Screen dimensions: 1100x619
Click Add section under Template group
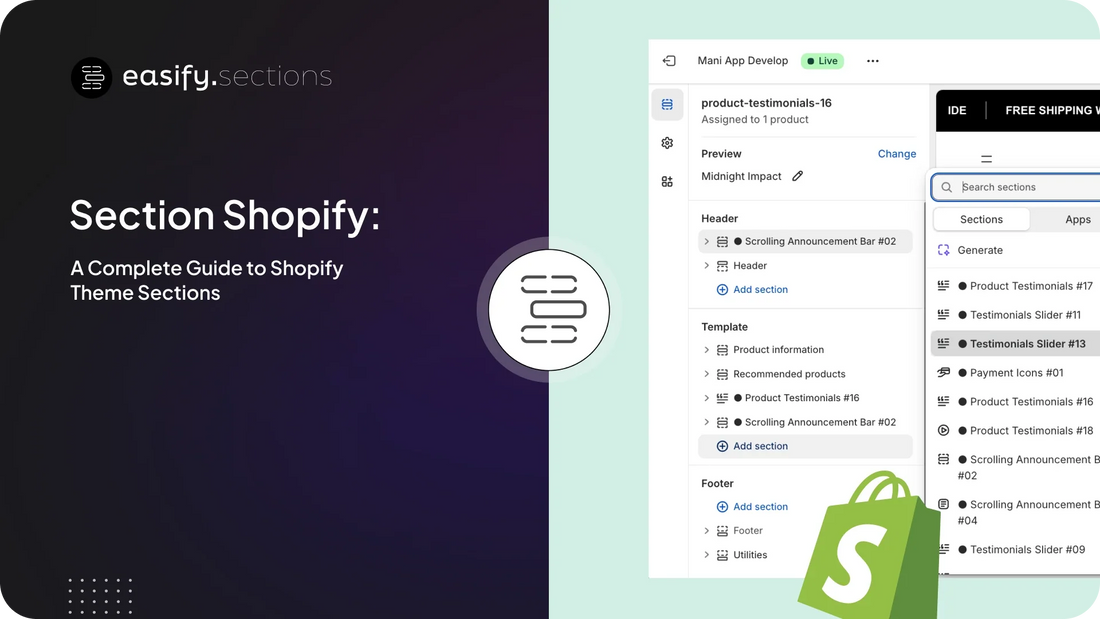point(805,446)
